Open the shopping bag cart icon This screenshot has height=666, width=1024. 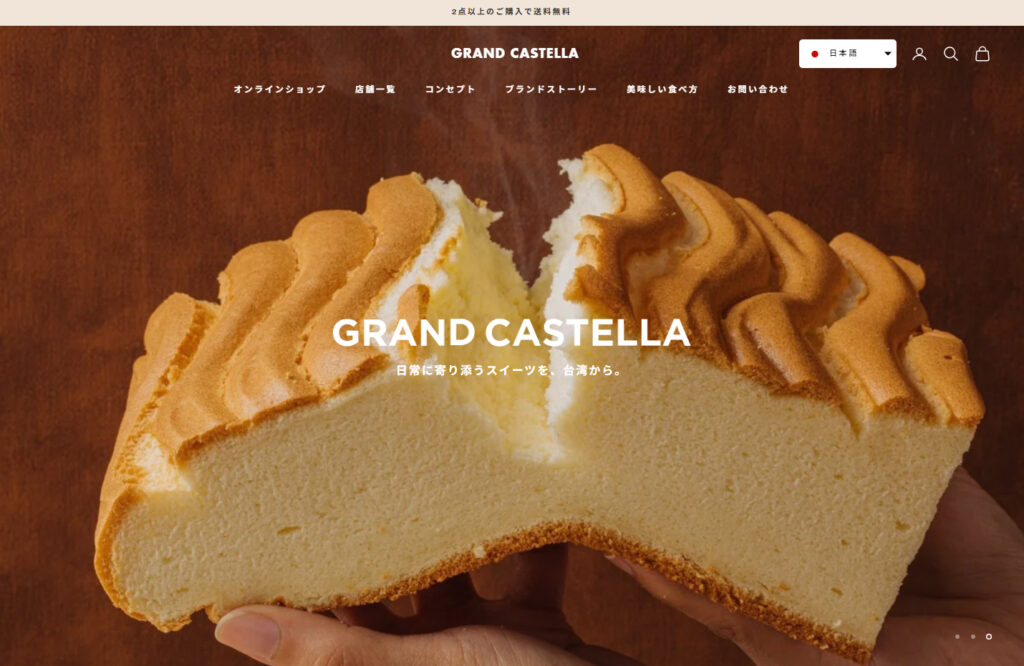tap(982, 54)
